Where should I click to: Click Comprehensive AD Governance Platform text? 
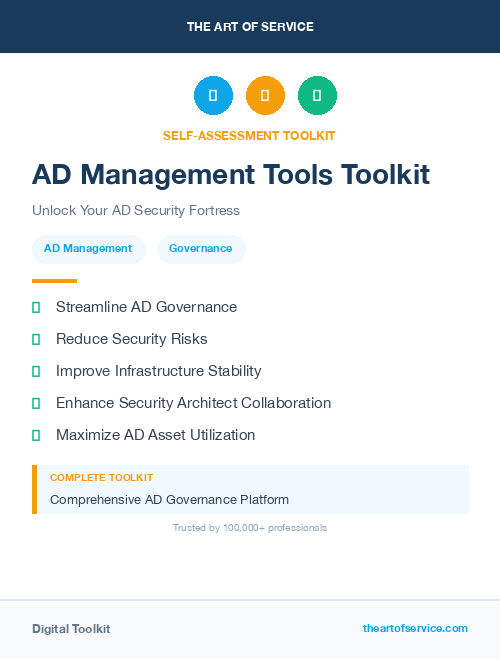point(169,500)
